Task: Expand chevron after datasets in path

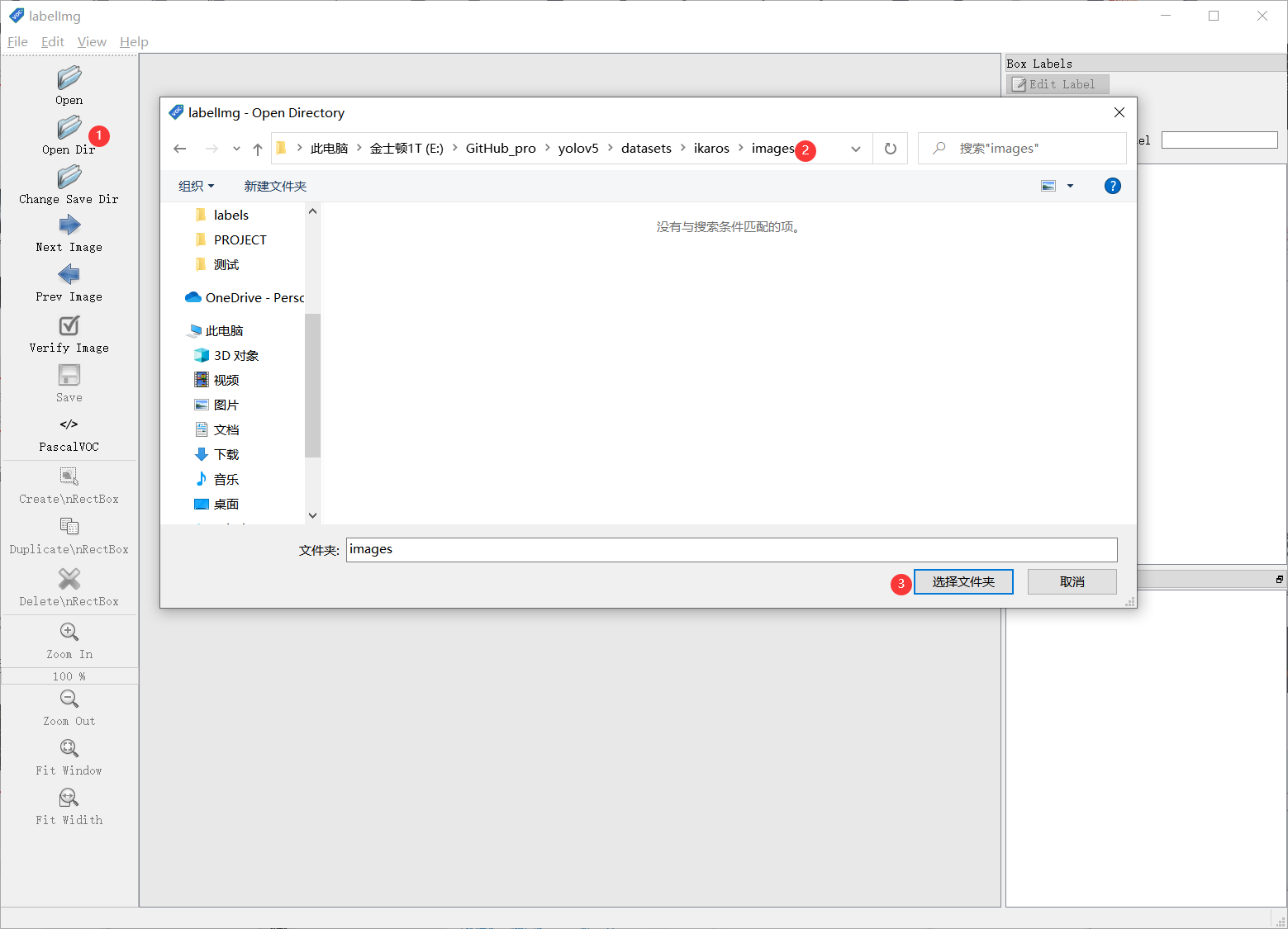Action: [683, 148]
